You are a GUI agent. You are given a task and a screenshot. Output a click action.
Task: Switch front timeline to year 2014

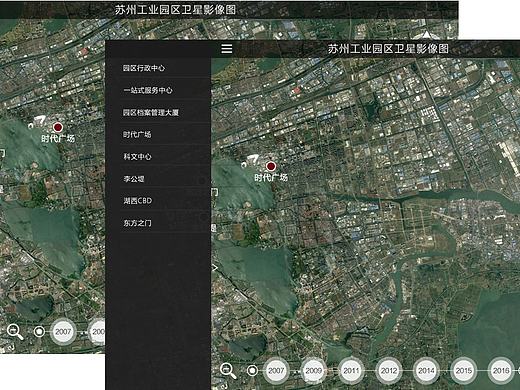pyautogui.click(x=426, y=370)
